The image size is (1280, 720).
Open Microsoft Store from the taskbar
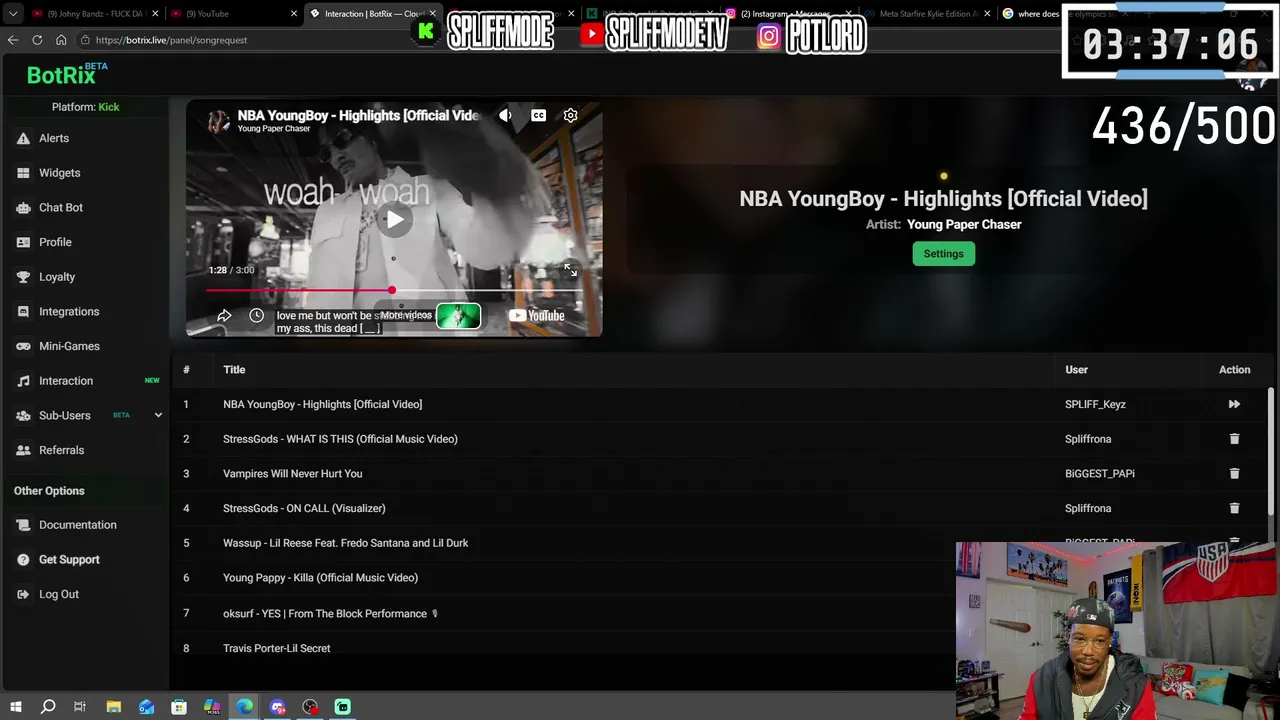click(179, 707)
